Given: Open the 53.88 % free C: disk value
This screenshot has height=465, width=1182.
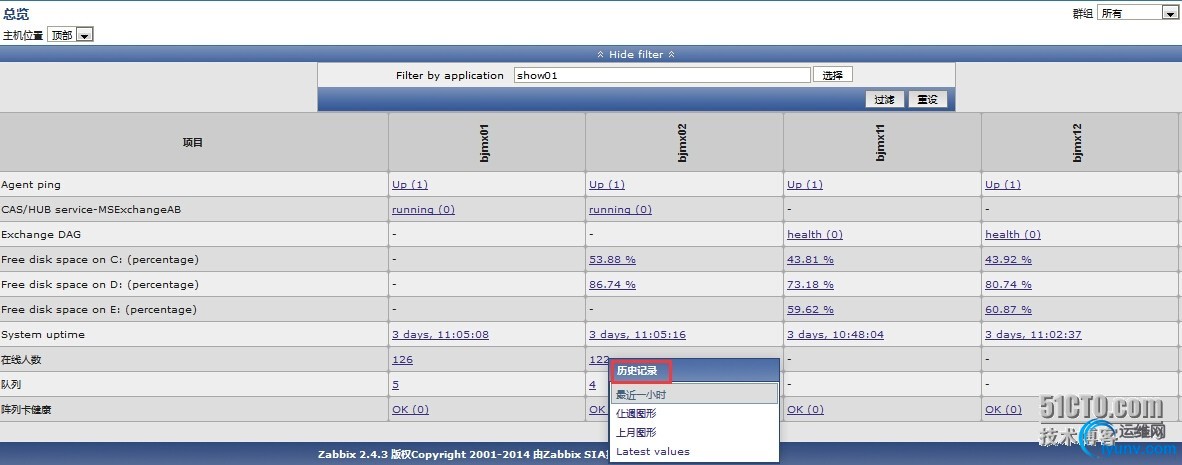Looking at the screenshot, I should point(612,259).
